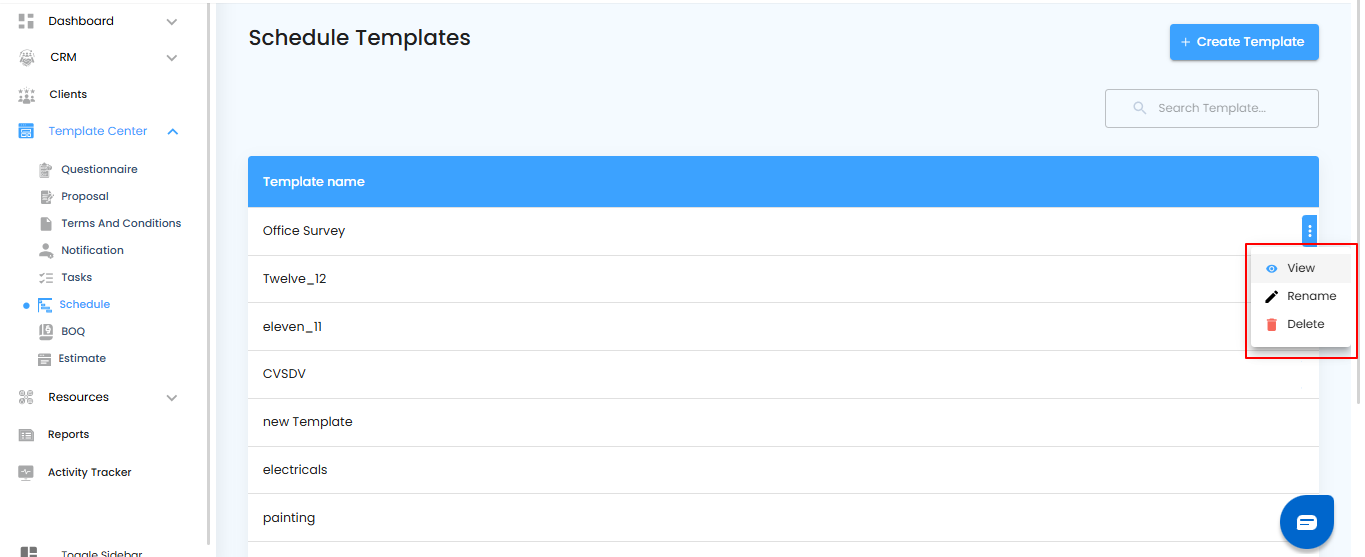Click the Questionnaire icon in sidebar
Screen dimensions: 1365x557
click(45, 170)
